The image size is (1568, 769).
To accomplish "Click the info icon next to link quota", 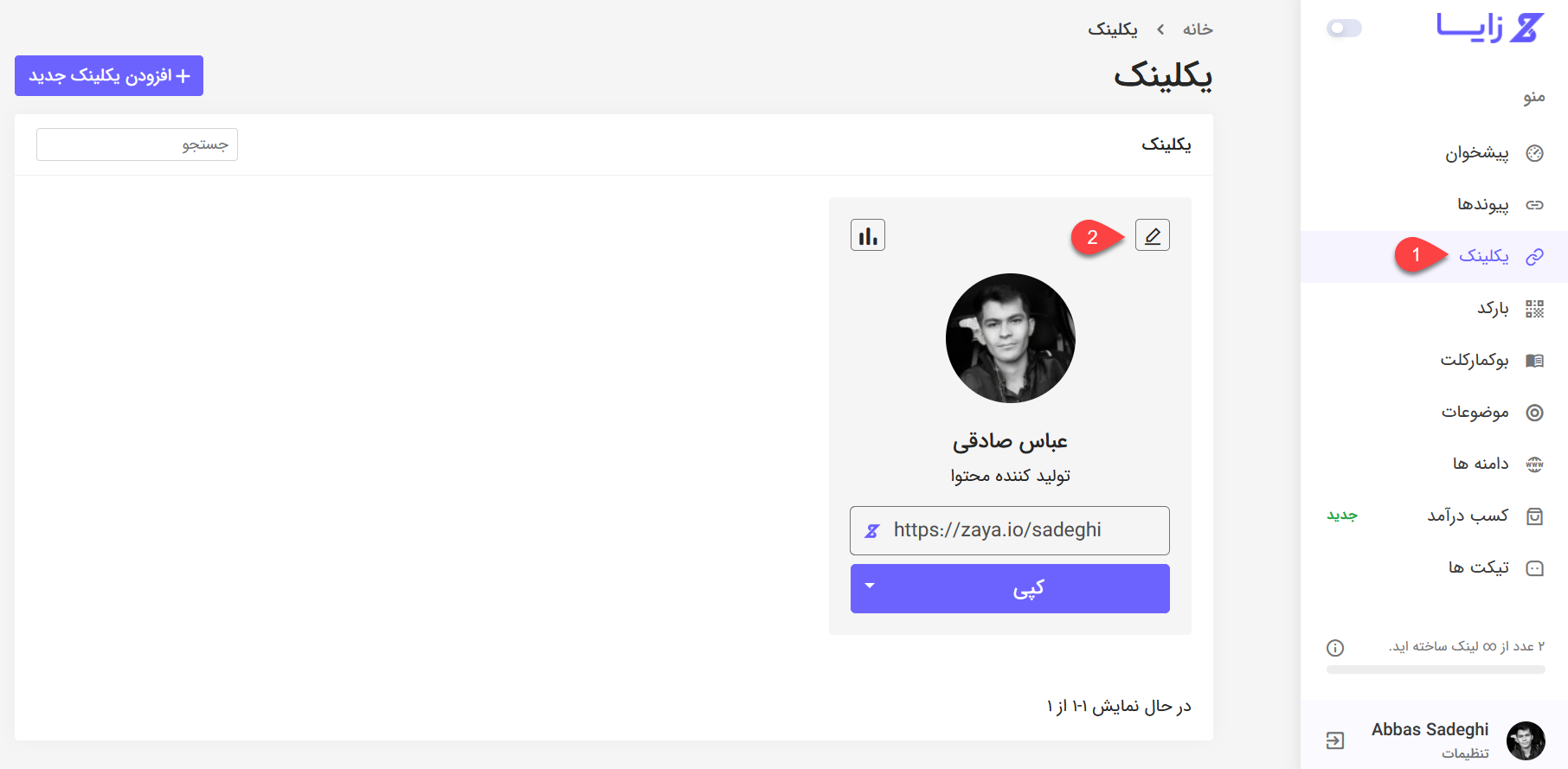I will (1335, 647).
